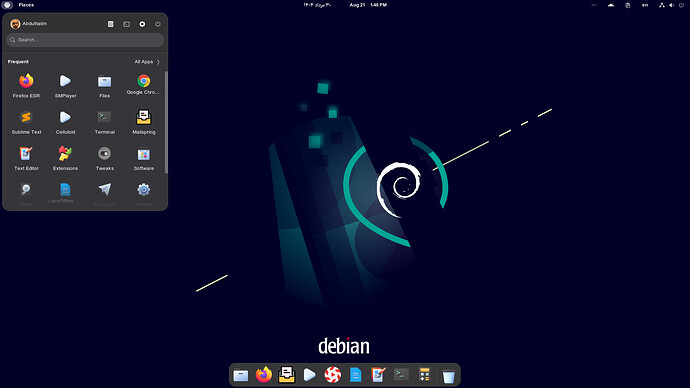Image resolution: width=690 pixels, height=388 pixels.
Task: Open the Software app
Action: (143, 158)
